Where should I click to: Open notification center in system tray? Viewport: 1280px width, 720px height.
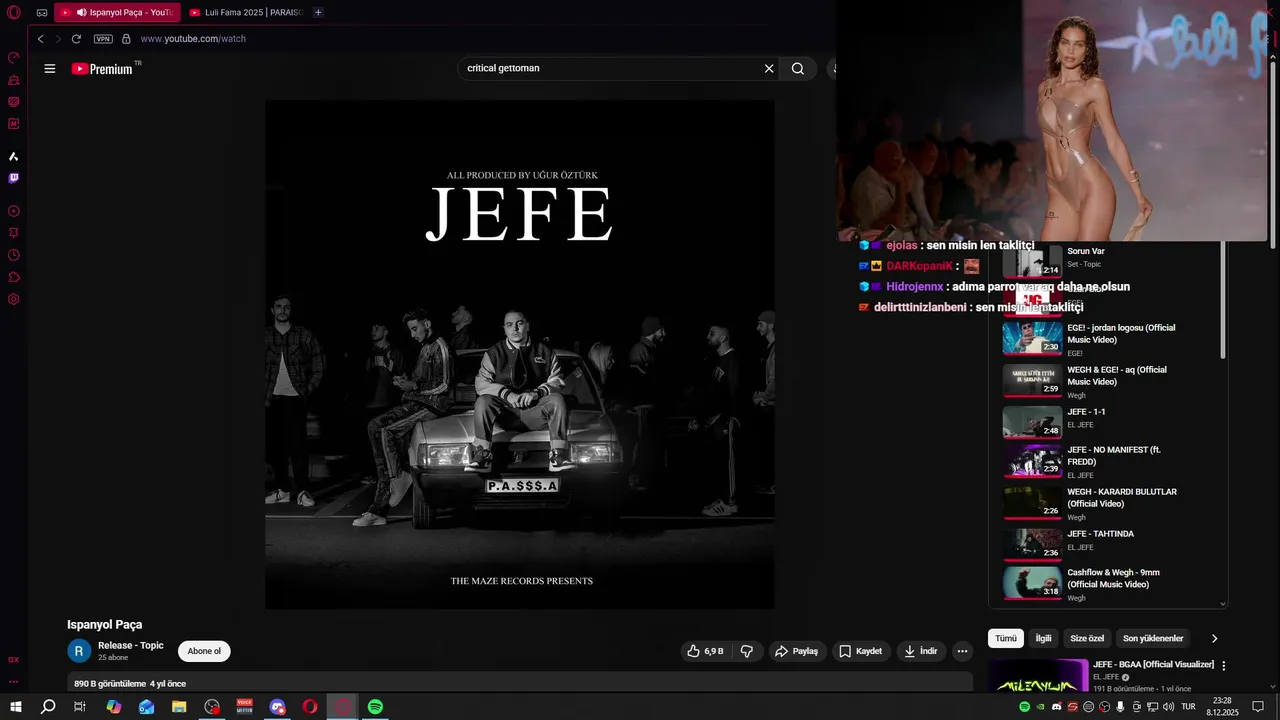point(1258,707)
